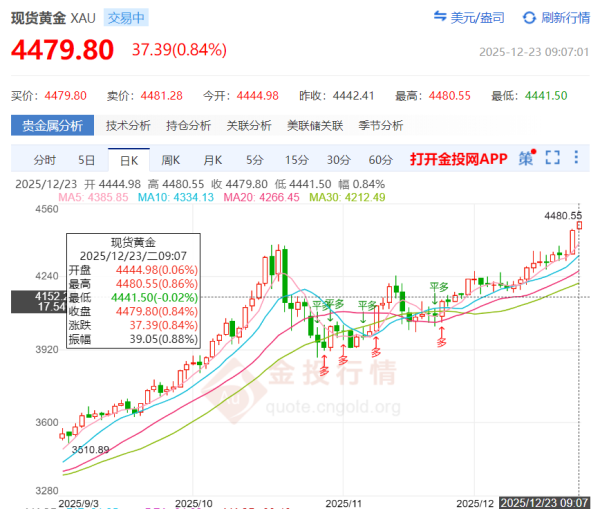Open the 持仓分析 tab

tap(188, 126)
